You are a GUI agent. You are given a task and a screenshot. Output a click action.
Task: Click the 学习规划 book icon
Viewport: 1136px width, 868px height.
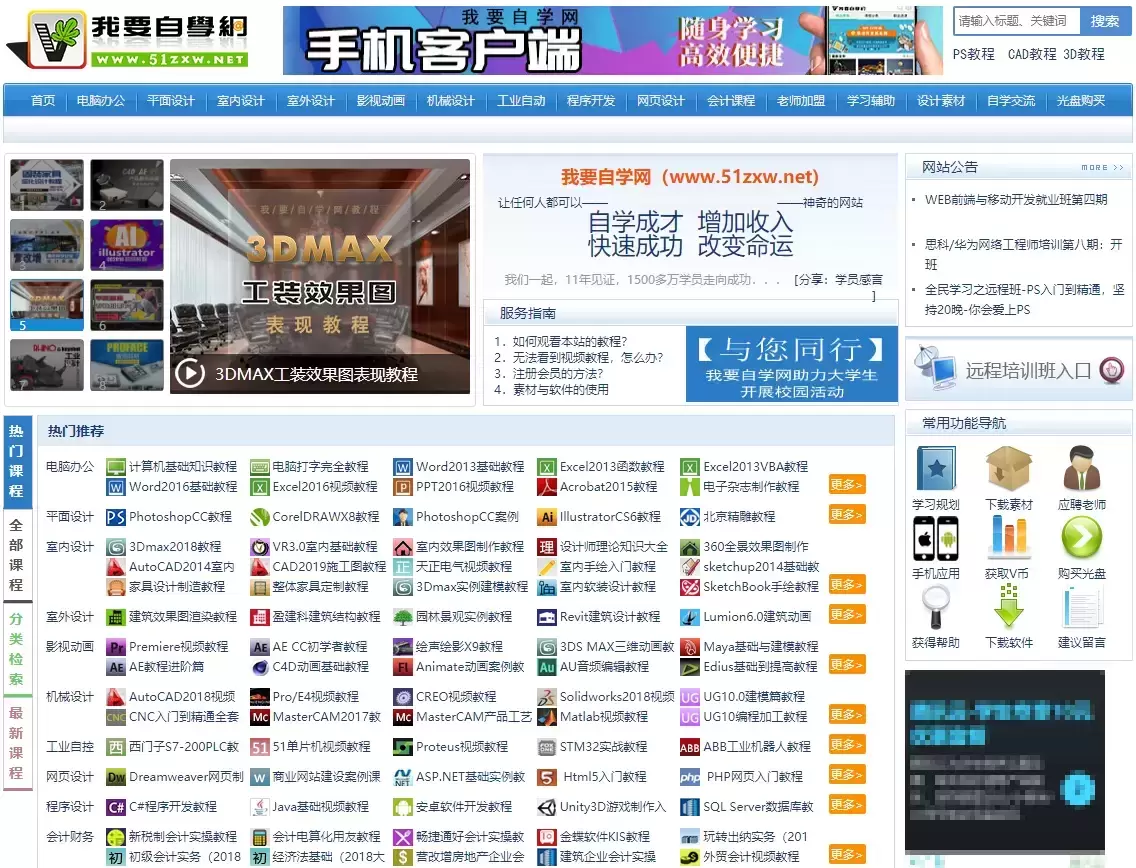point(935,468)
